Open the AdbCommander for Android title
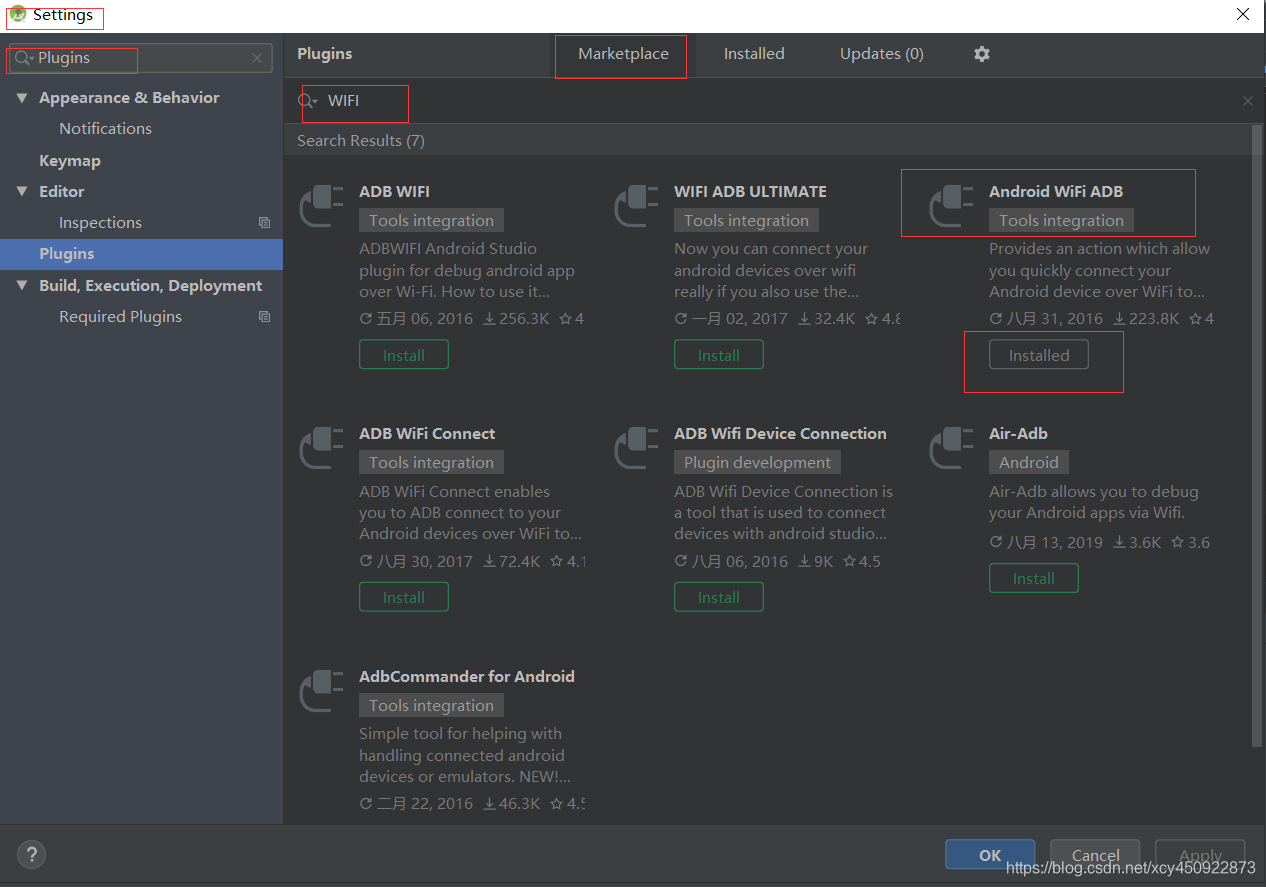 (467, 677)
